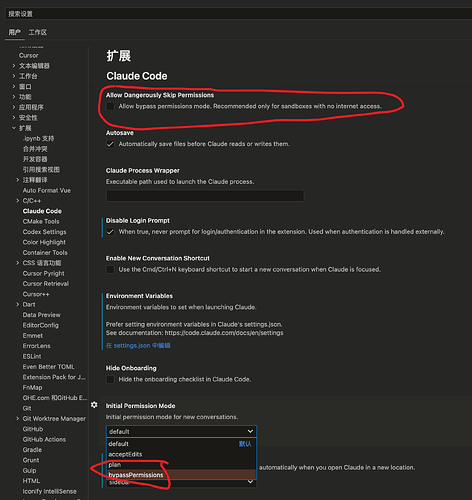This screenshot has width=472, height=500.
Task: Select Claude Code in the tree
Action: pos(42,211)
